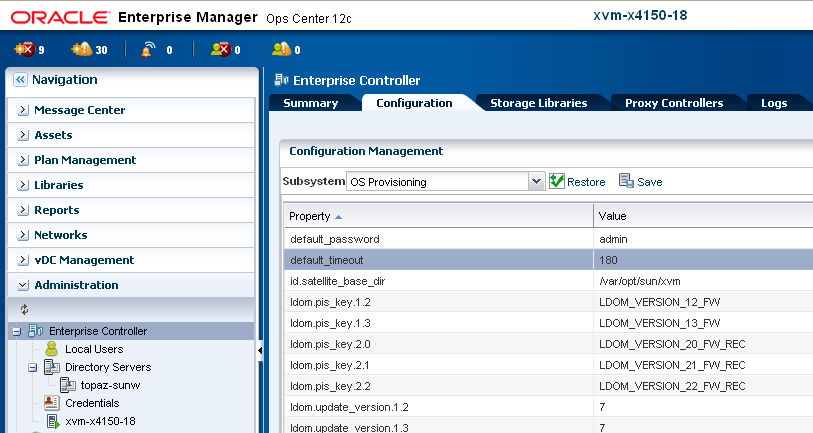Expand the Libraries section
The width and height of the screenshot is (813, 433).
(23, 185)
